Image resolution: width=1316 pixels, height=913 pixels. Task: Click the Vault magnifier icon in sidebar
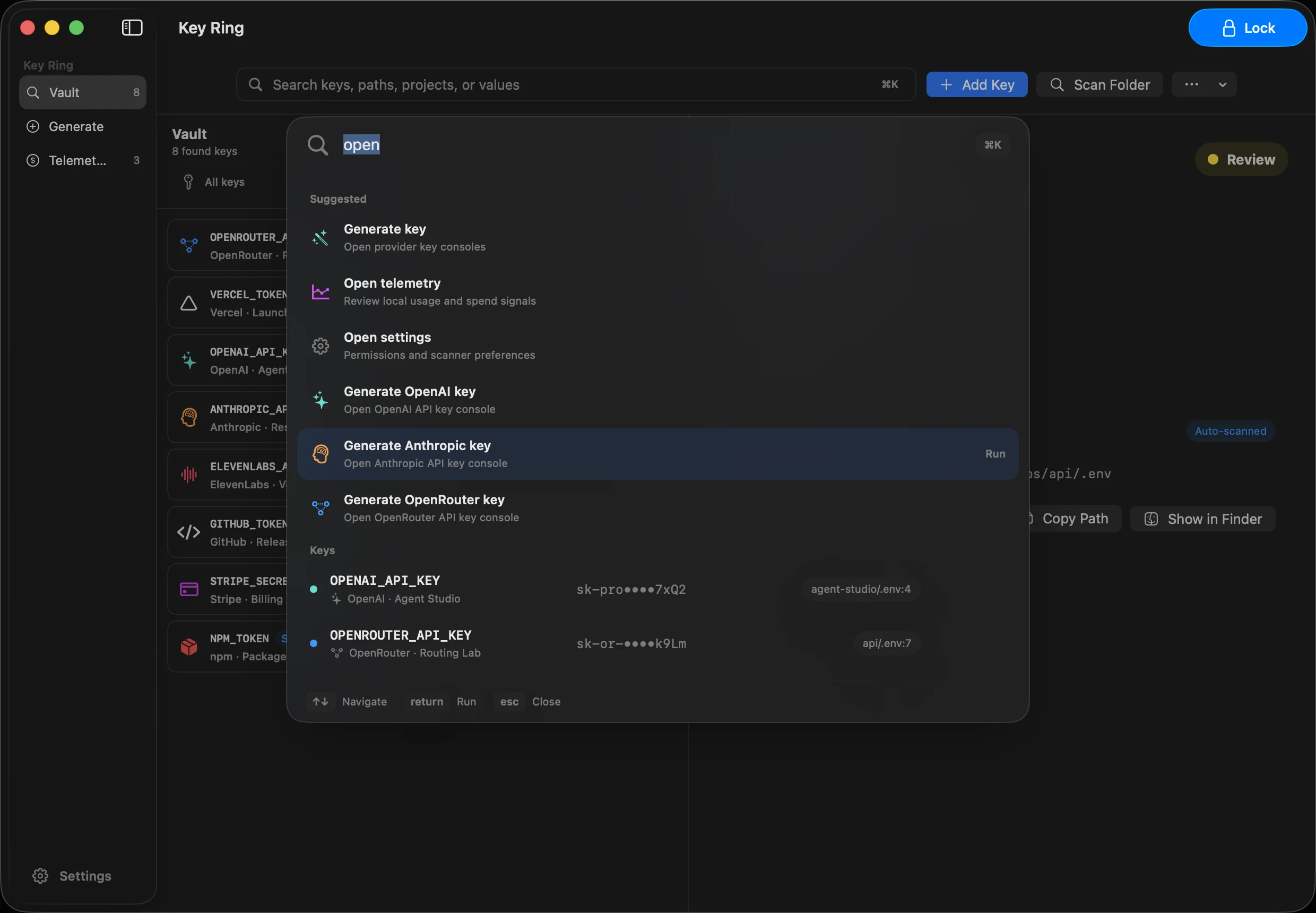click(33, 92)
